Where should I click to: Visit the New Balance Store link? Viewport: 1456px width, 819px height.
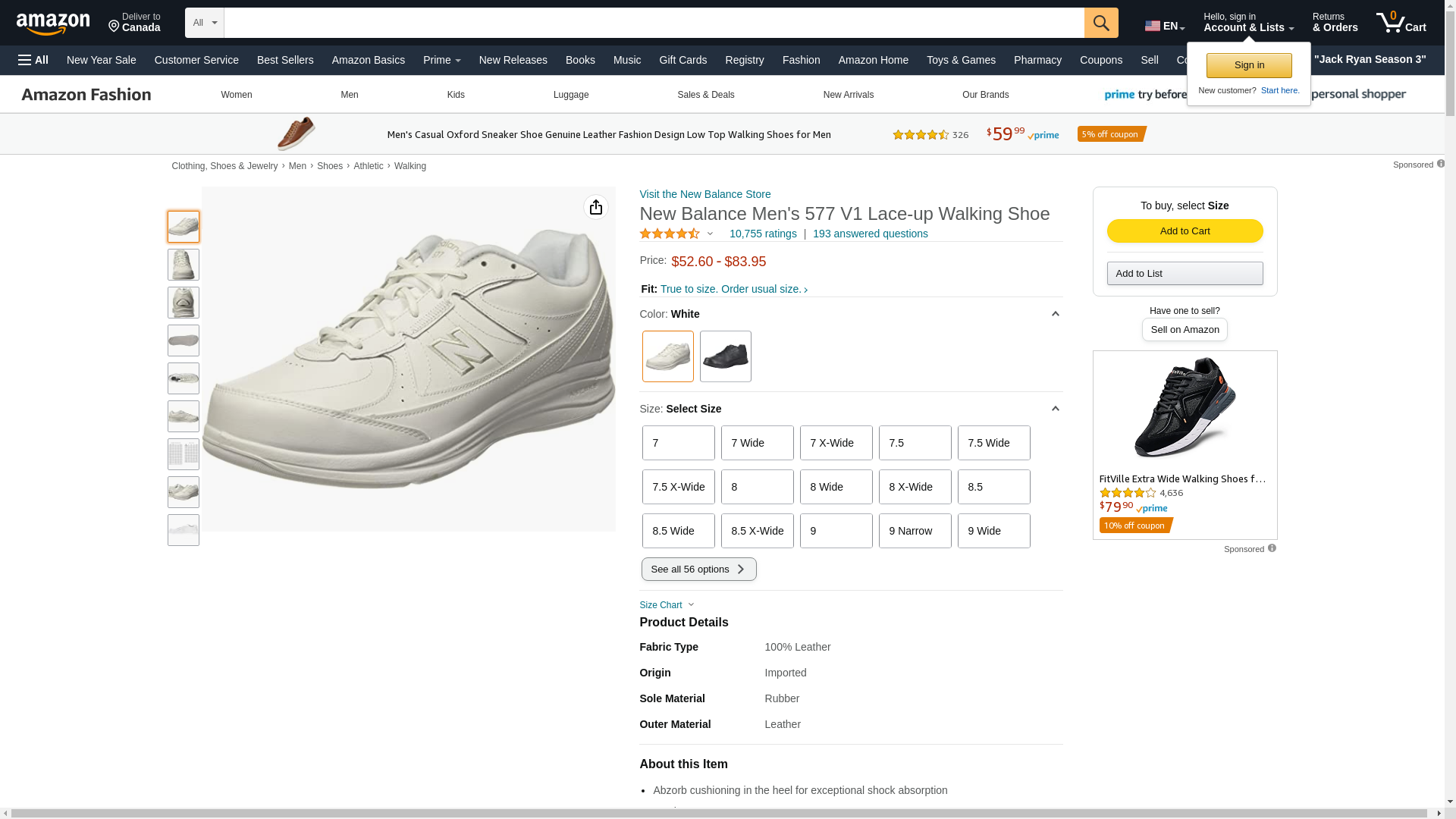704,194
